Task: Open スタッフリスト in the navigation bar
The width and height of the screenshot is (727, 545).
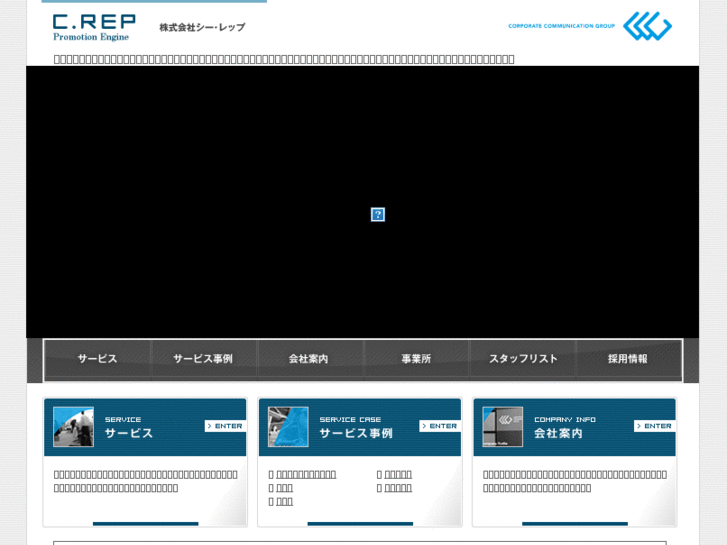Action: tap(523, 359)
